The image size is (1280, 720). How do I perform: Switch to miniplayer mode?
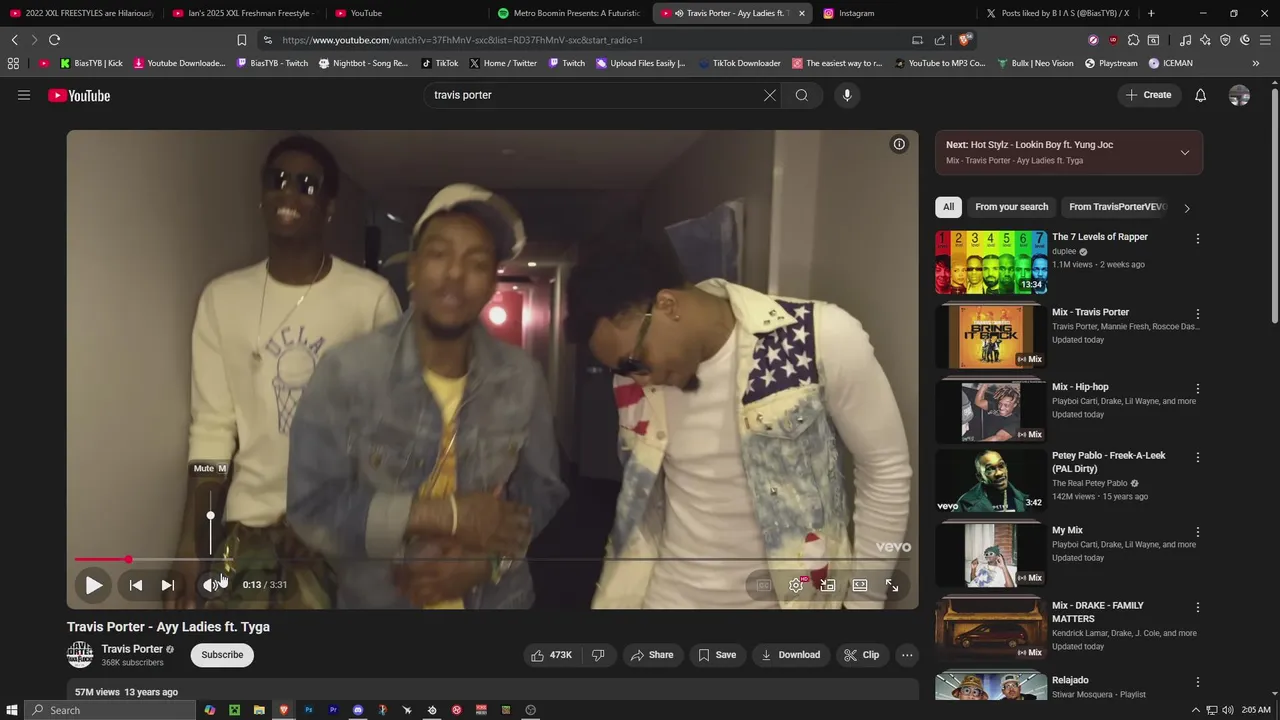pyautogui.click(x=828, y=585)
